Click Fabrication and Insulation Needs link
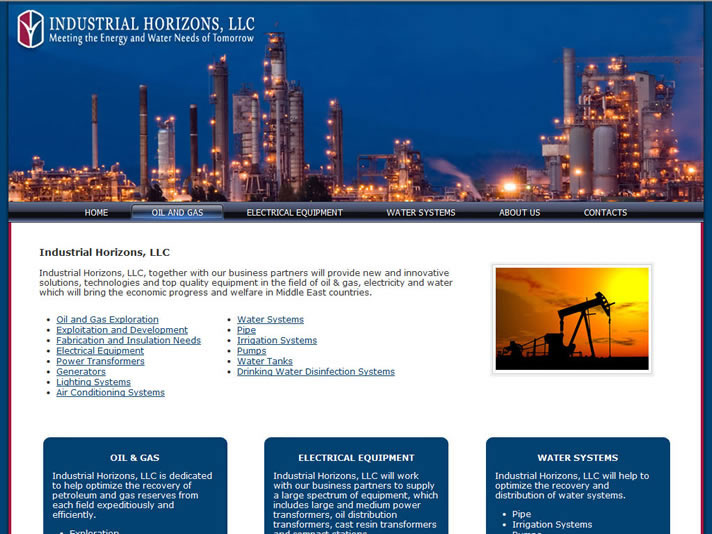712x534 pixels. [x=128, y=341]
